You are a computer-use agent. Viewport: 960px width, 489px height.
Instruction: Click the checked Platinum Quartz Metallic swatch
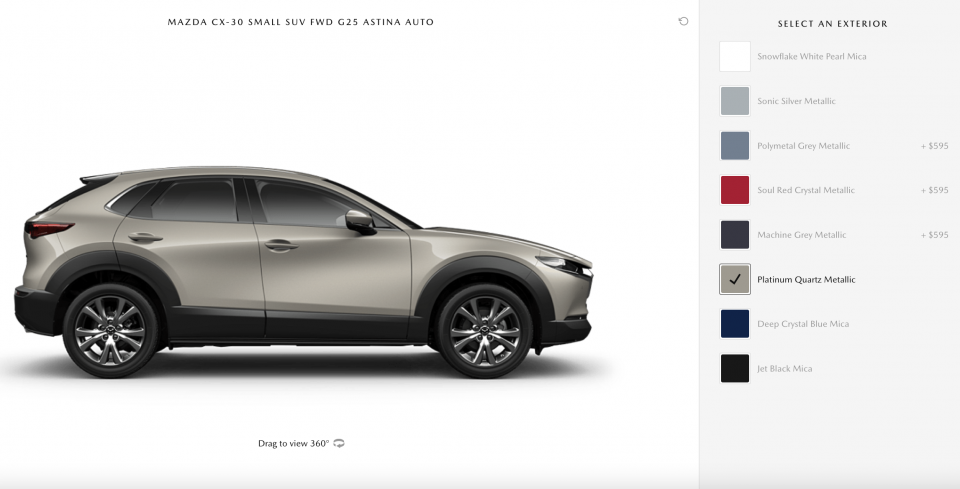tap(735, 279)
